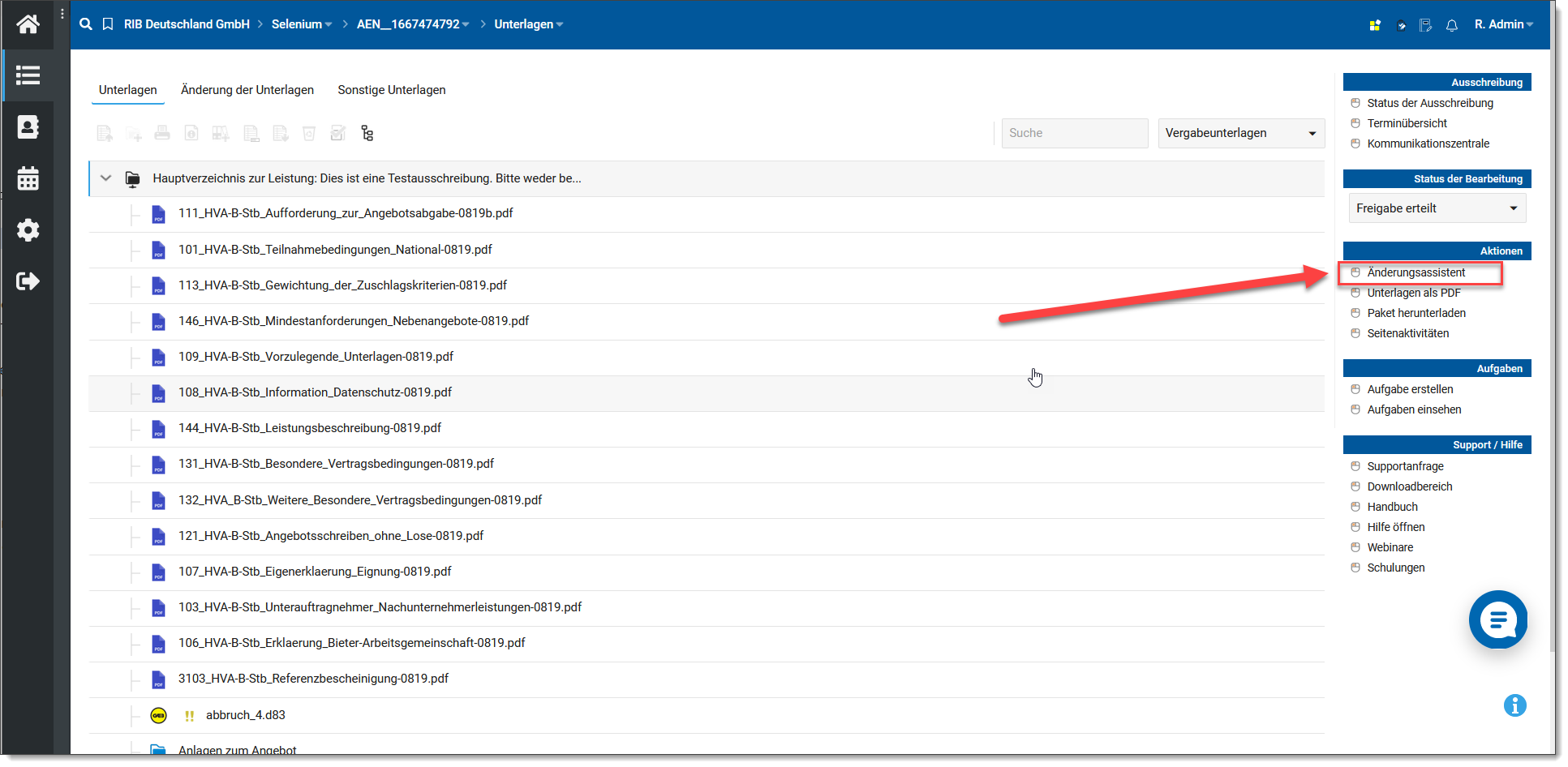Select 121_HVA-B-Stb_Angebotsschreiben_ohne_Lose-0819.pdf file
1568x767 pixels.
[331, 536]
